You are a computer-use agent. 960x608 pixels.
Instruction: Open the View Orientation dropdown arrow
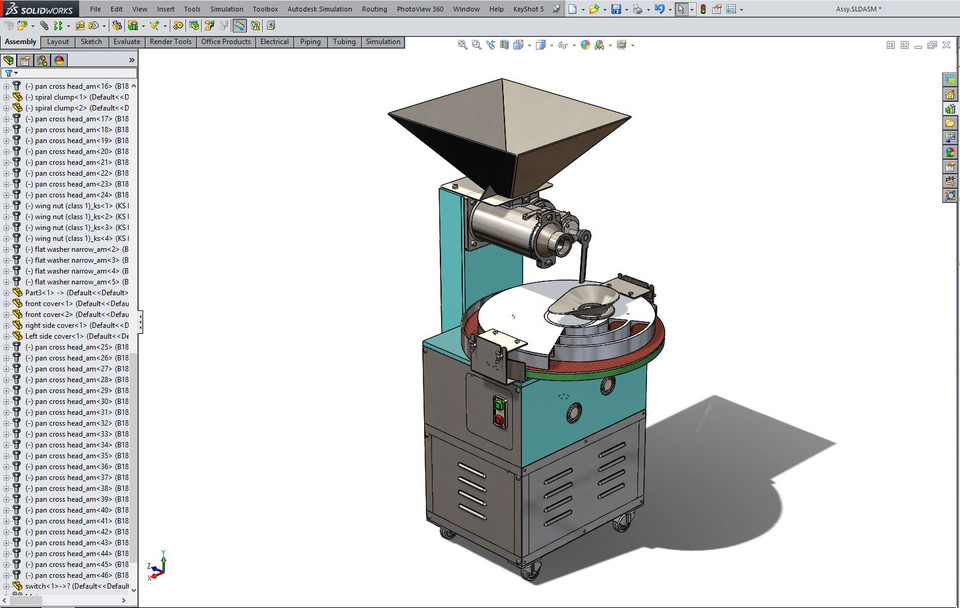click(529, 44)
